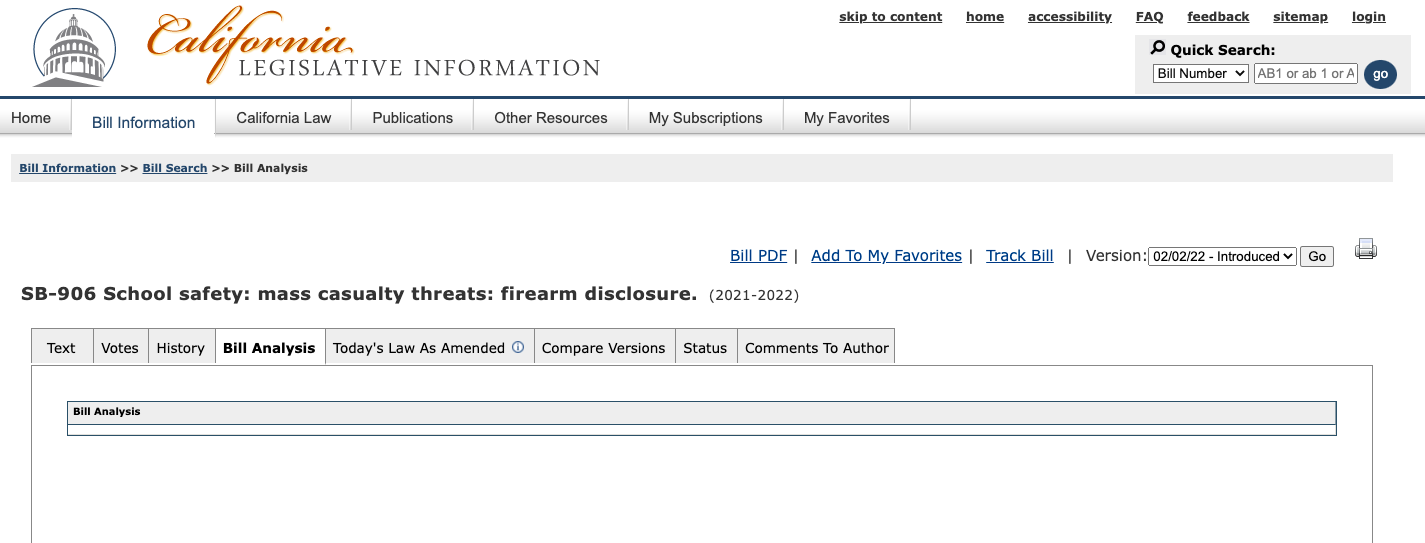This screenshot has width=1425, height=543.
Task: Open the History tab
Action: pos(181,348)
